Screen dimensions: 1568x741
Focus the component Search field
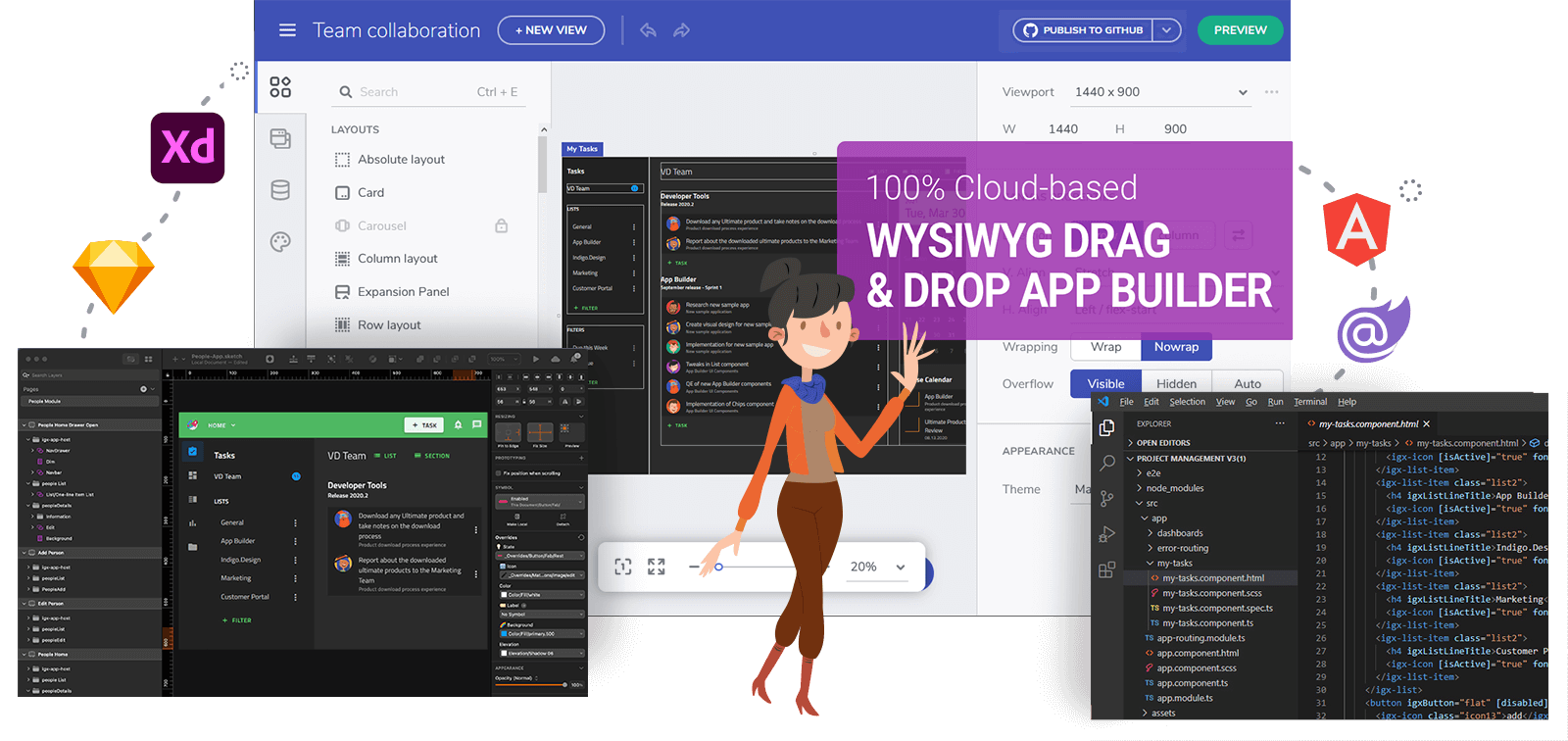(x=428, y=92)
